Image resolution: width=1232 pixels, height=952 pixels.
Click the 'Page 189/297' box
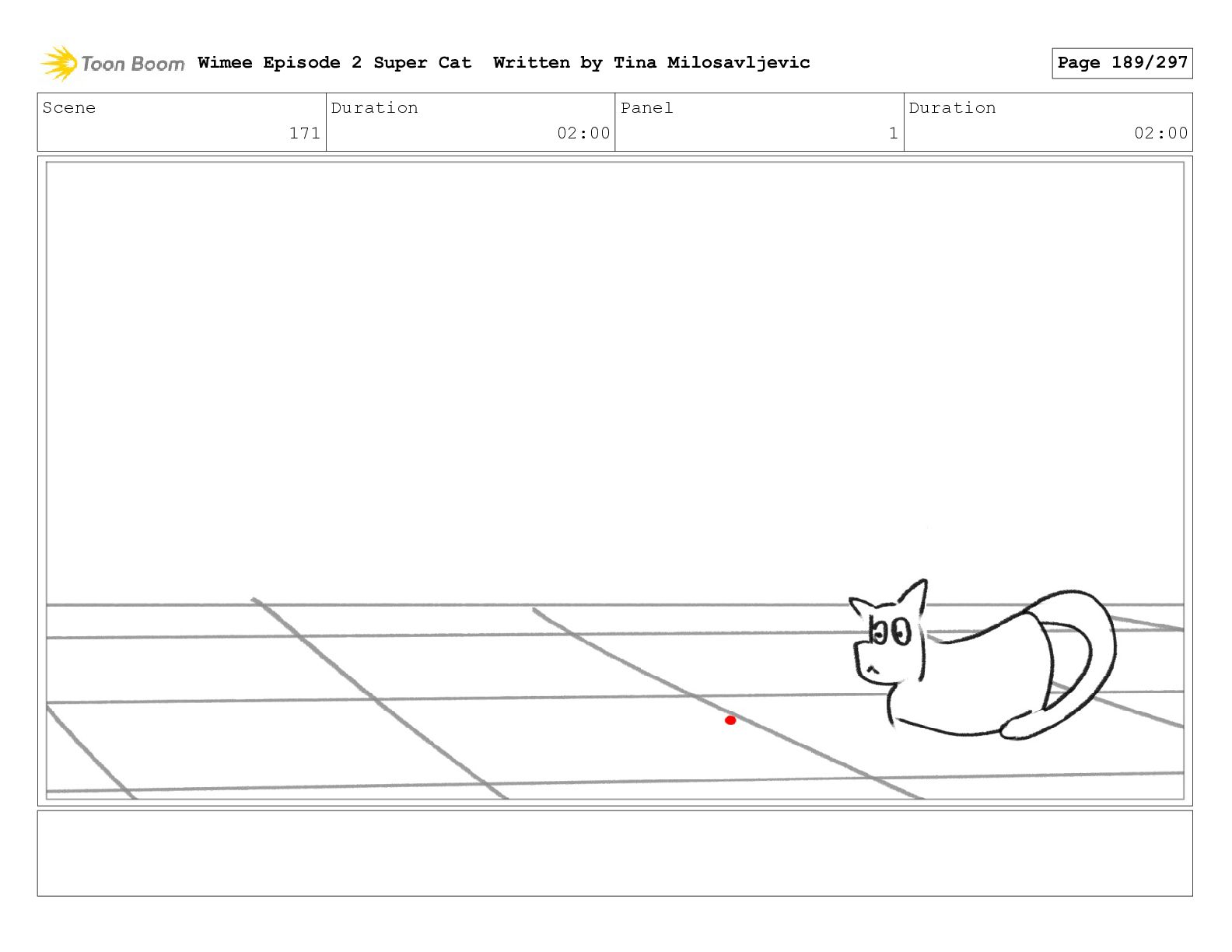(1122, 63)
